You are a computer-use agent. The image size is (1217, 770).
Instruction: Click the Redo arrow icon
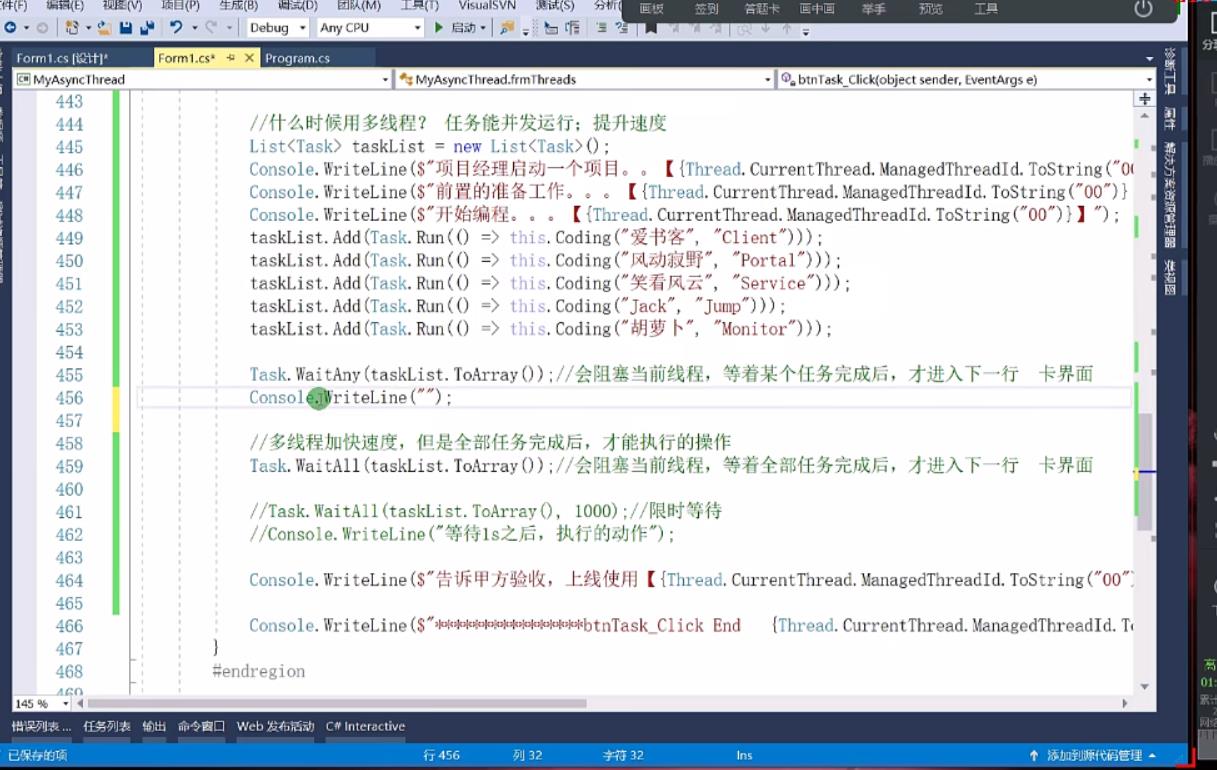(x=211, y=28)
